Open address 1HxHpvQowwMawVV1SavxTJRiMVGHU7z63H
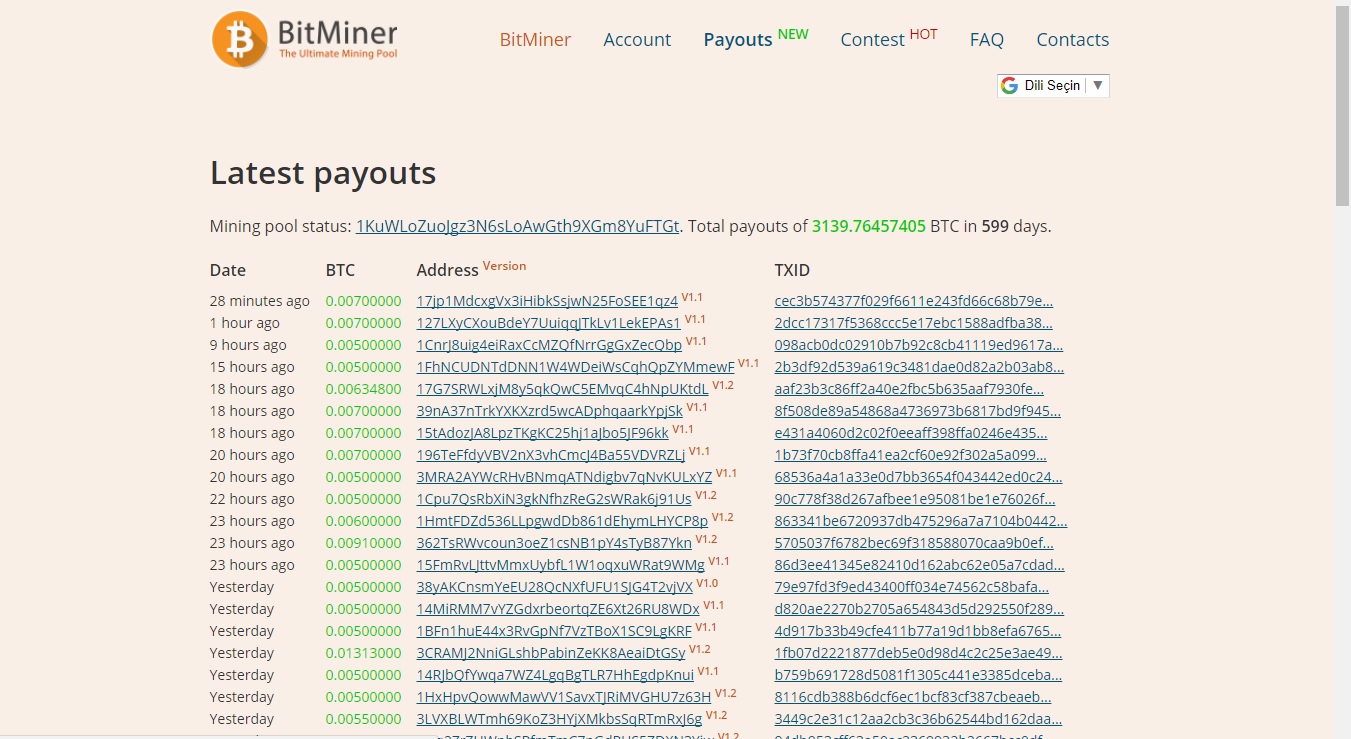Image resolution: width=1351 pixels, height=739 pixels. [564, 697]
